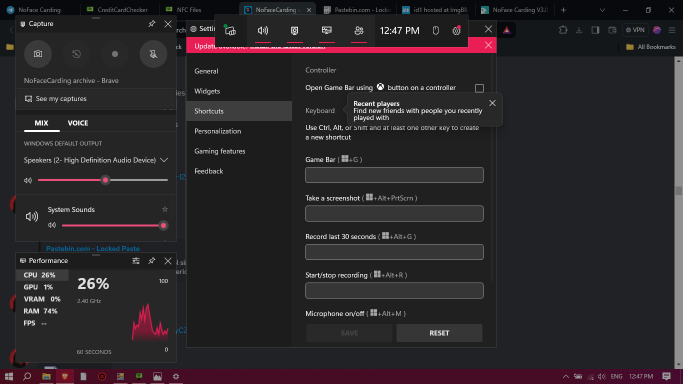Viewport: 683px width, 384px height.
Task: Click the Take a screenshot shortcut field
Action: point(394,213)
